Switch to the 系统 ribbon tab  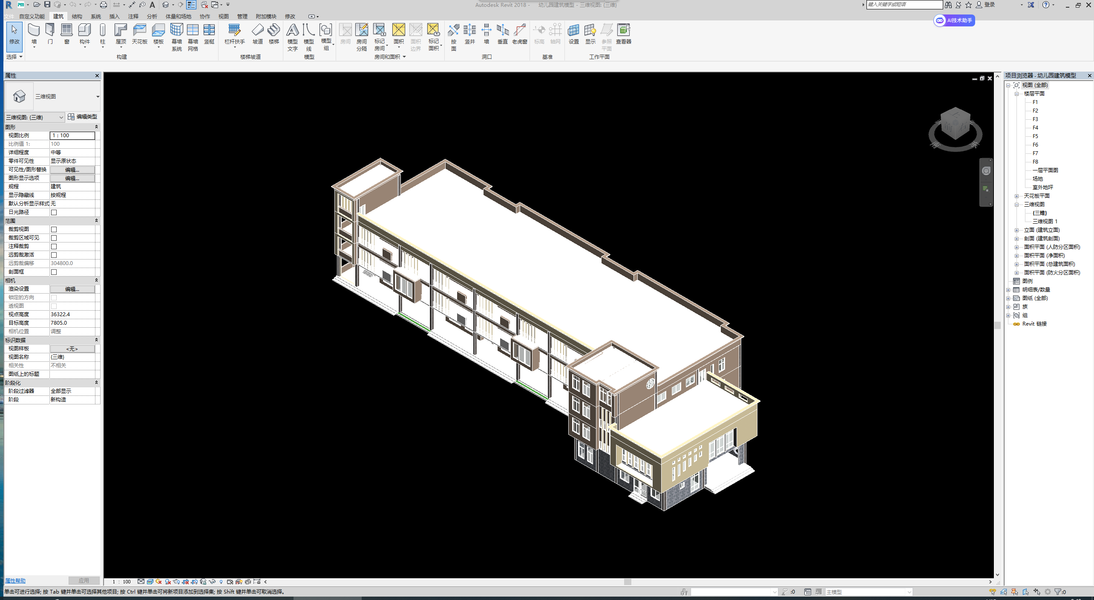point(96,16)
